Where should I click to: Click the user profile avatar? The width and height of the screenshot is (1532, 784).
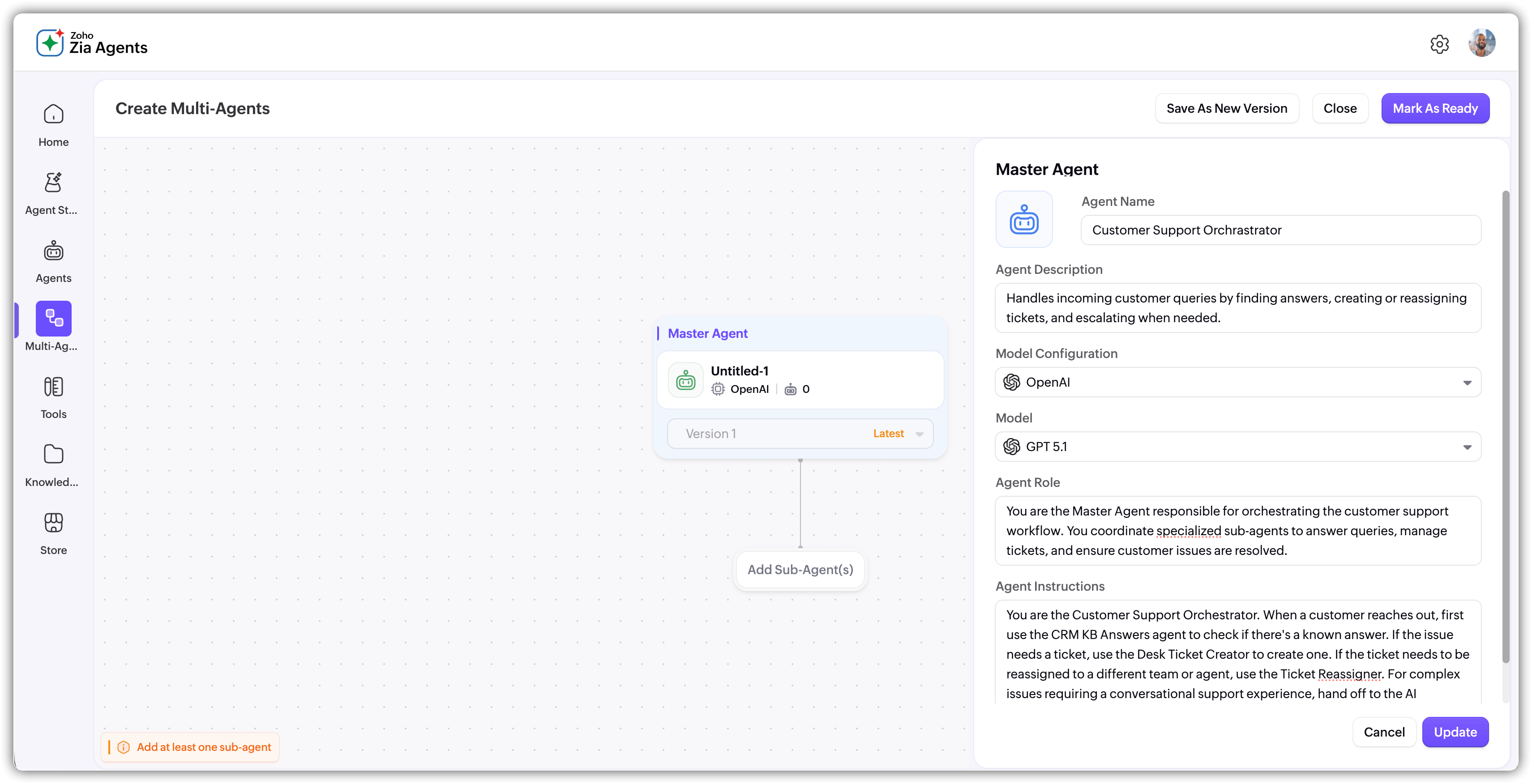click(1481, 44)
